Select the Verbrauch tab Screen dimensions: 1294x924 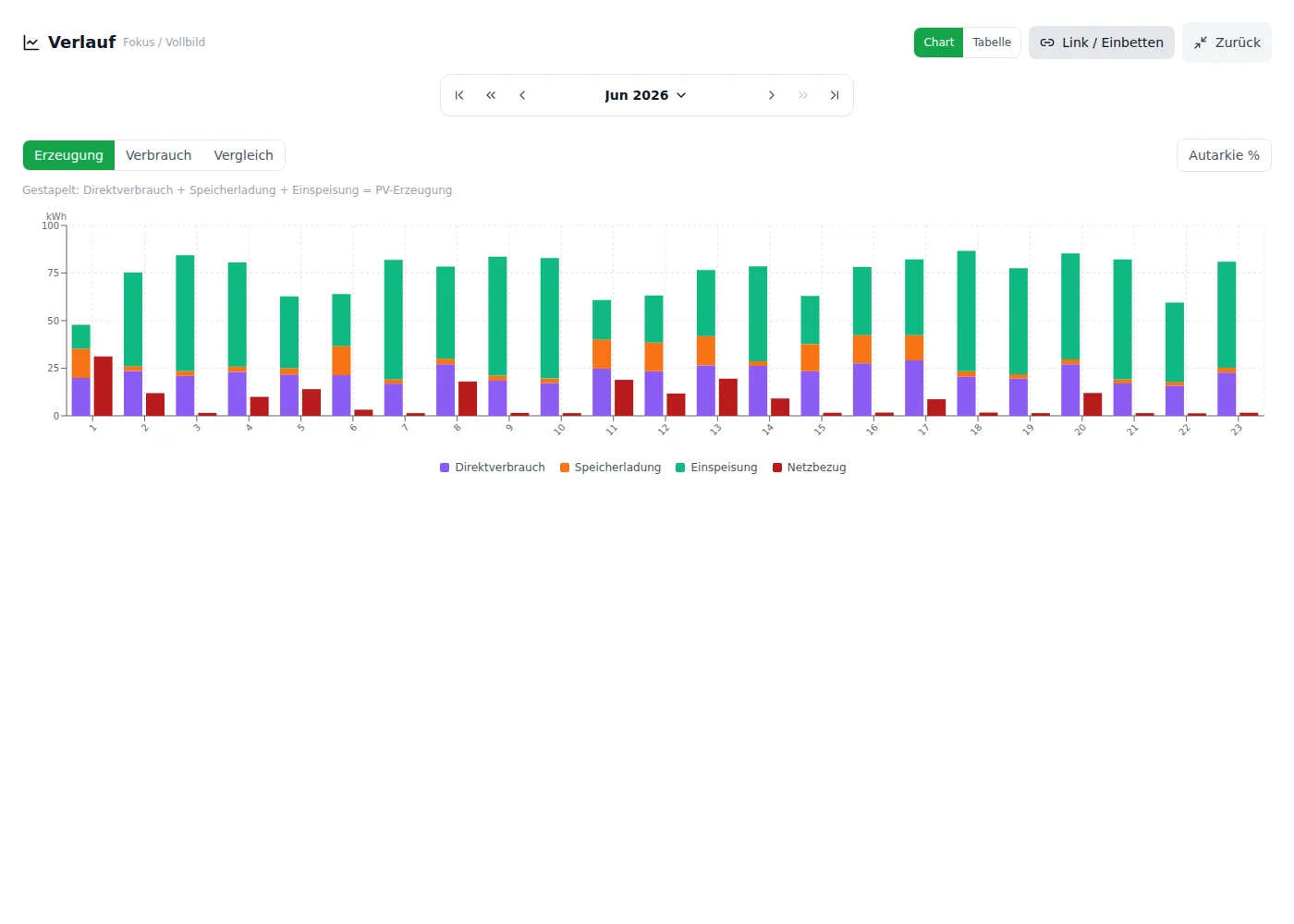point(159,155)
